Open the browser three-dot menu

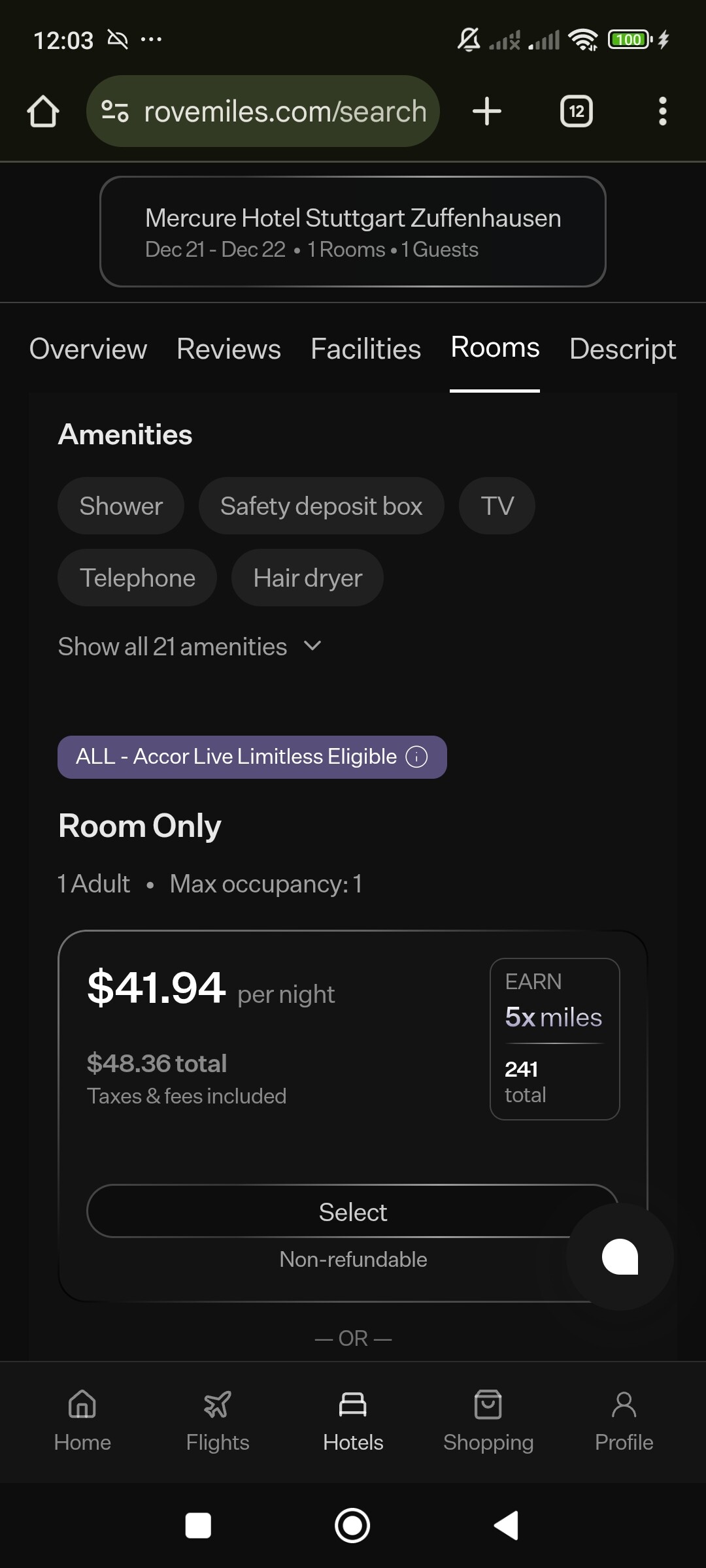[662, 111]
